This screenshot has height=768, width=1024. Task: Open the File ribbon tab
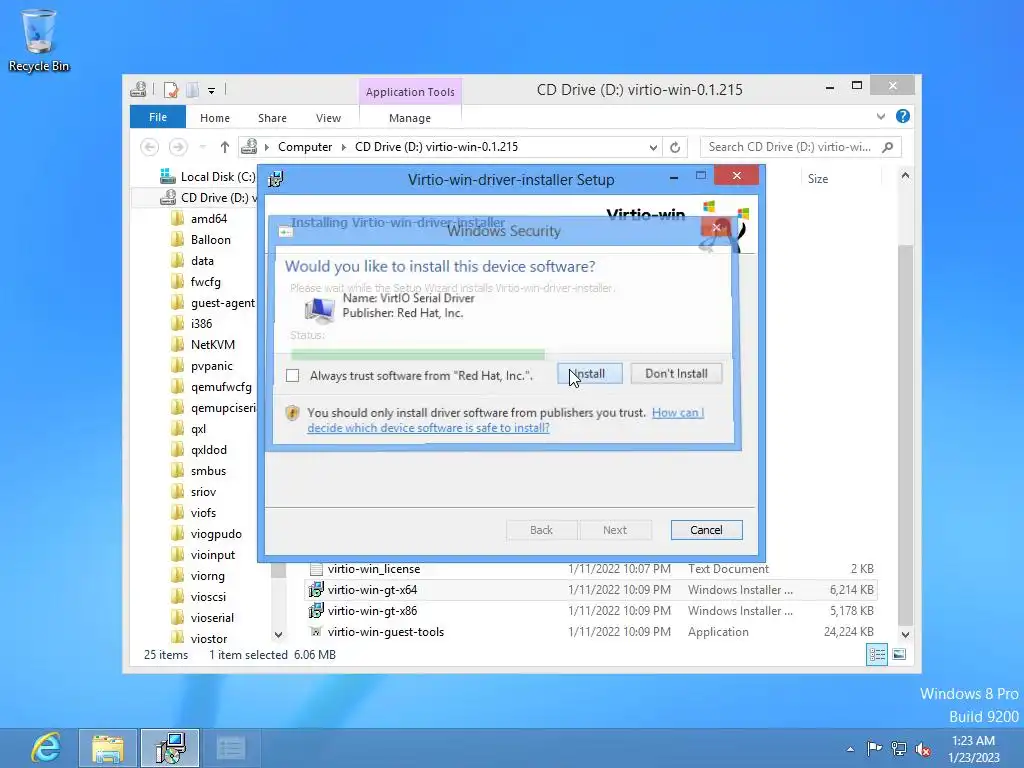pos(158,117)
